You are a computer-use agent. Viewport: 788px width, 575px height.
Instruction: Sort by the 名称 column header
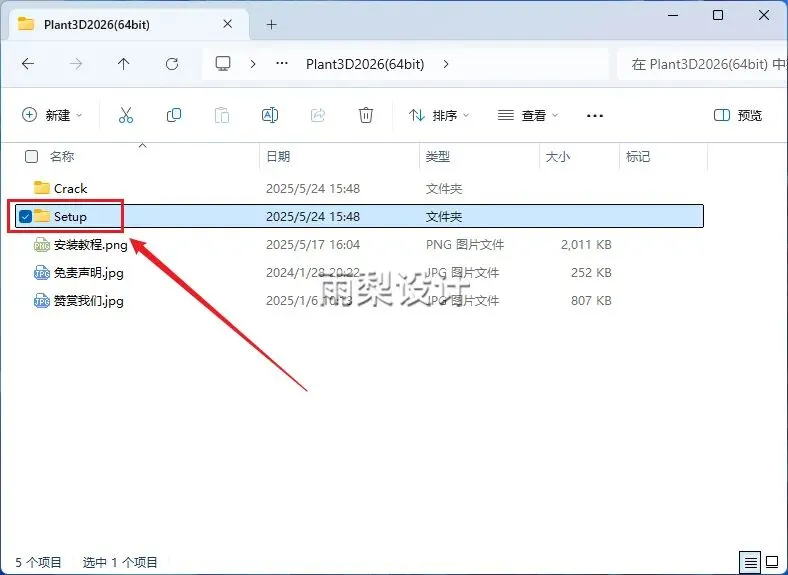62,156
